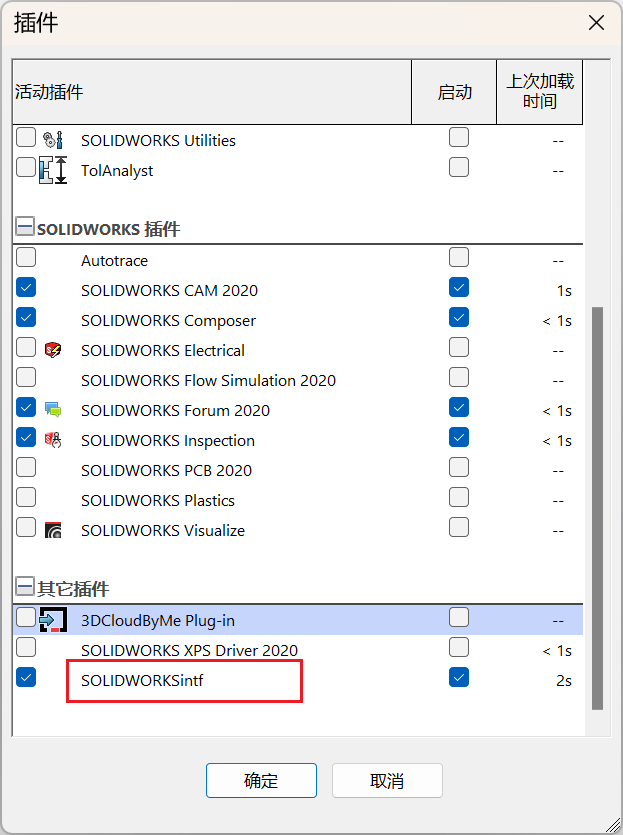Click the 启动 column header
The width and height of the screenshot is (623, 835).
click(454, 92)
